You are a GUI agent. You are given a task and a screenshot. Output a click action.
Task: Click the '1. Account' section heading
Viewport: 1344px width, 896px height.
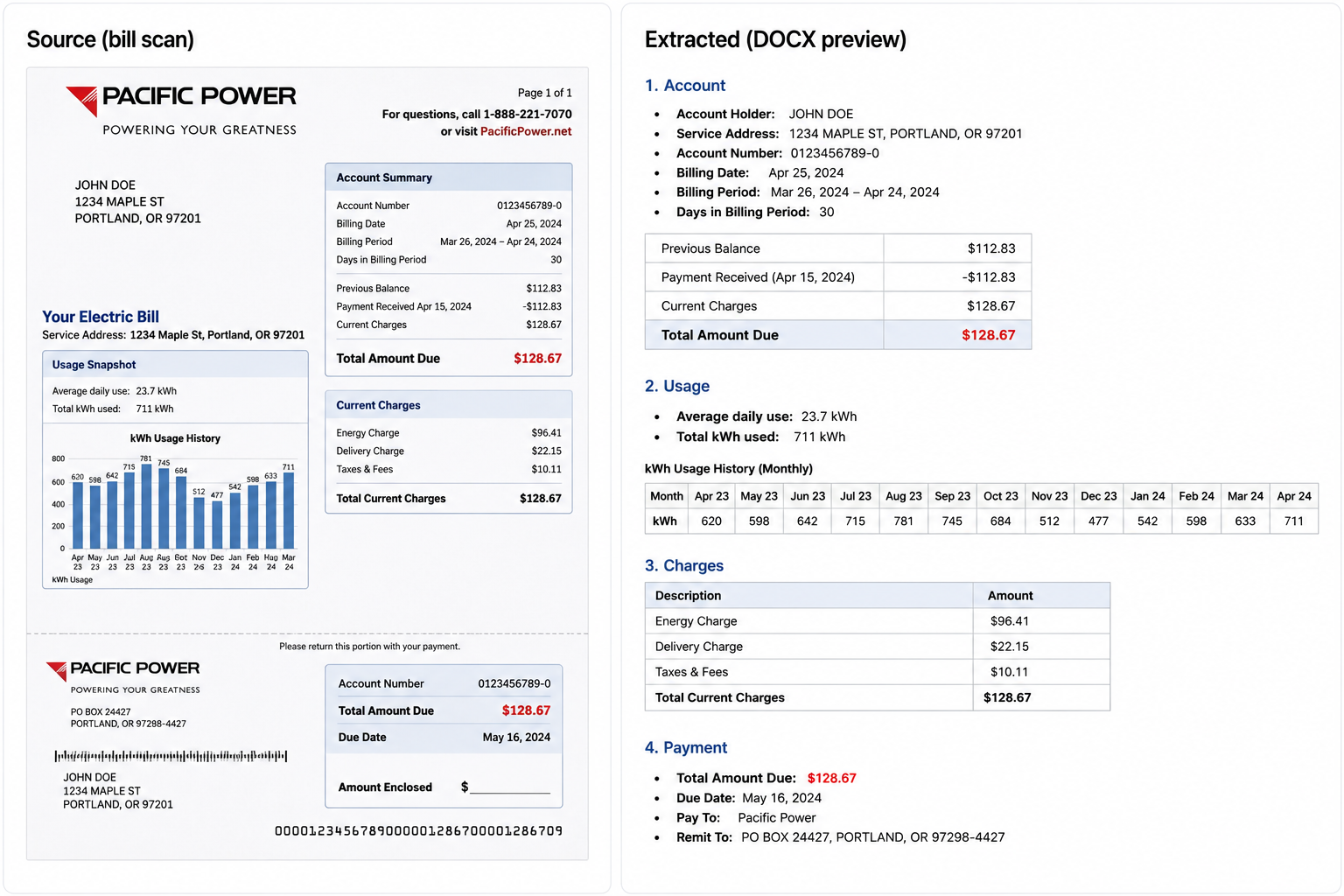pos(685,86)
